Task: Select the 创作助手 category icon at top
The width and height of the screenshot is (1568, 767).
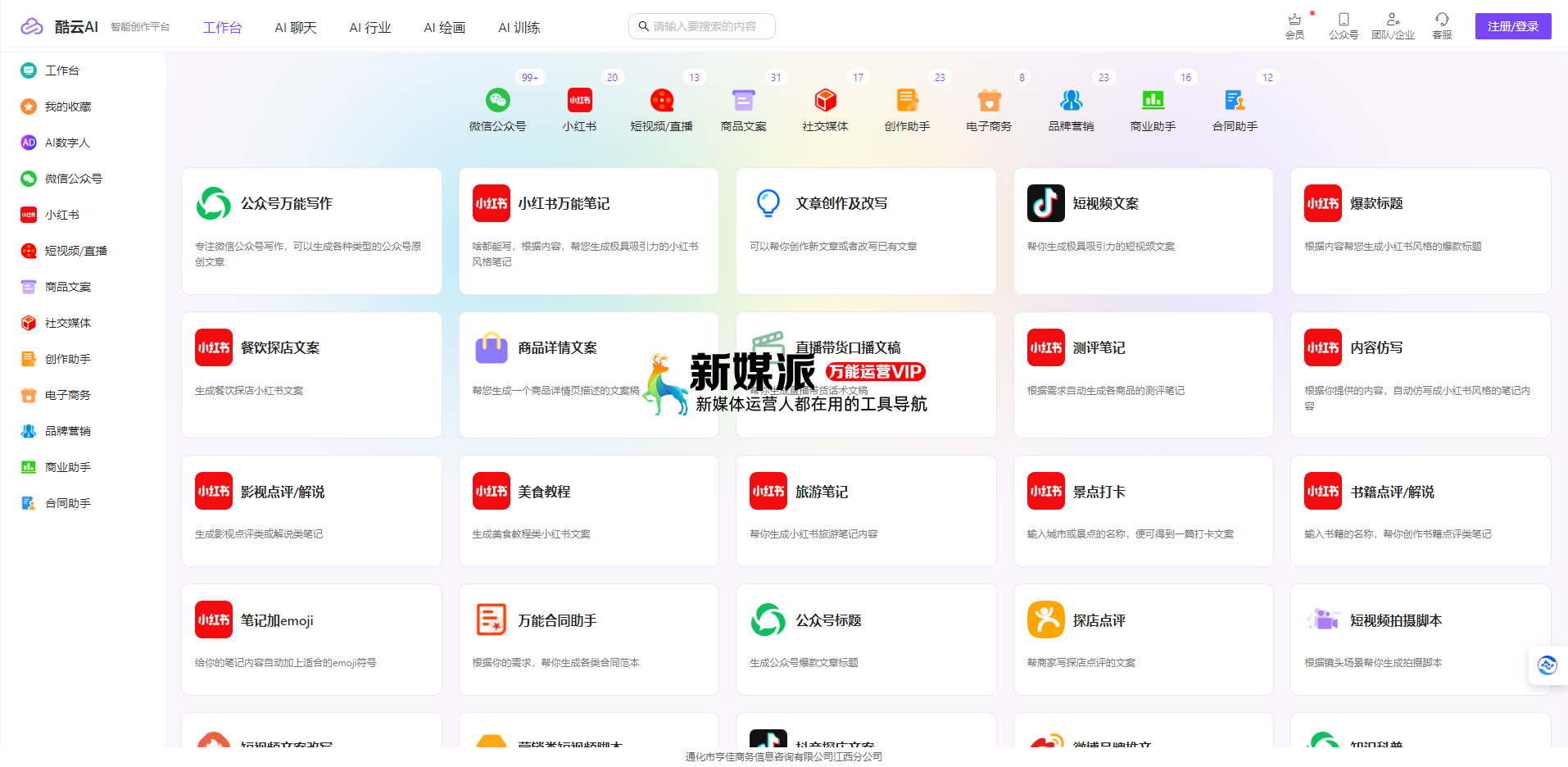Action: click(907, 100)
